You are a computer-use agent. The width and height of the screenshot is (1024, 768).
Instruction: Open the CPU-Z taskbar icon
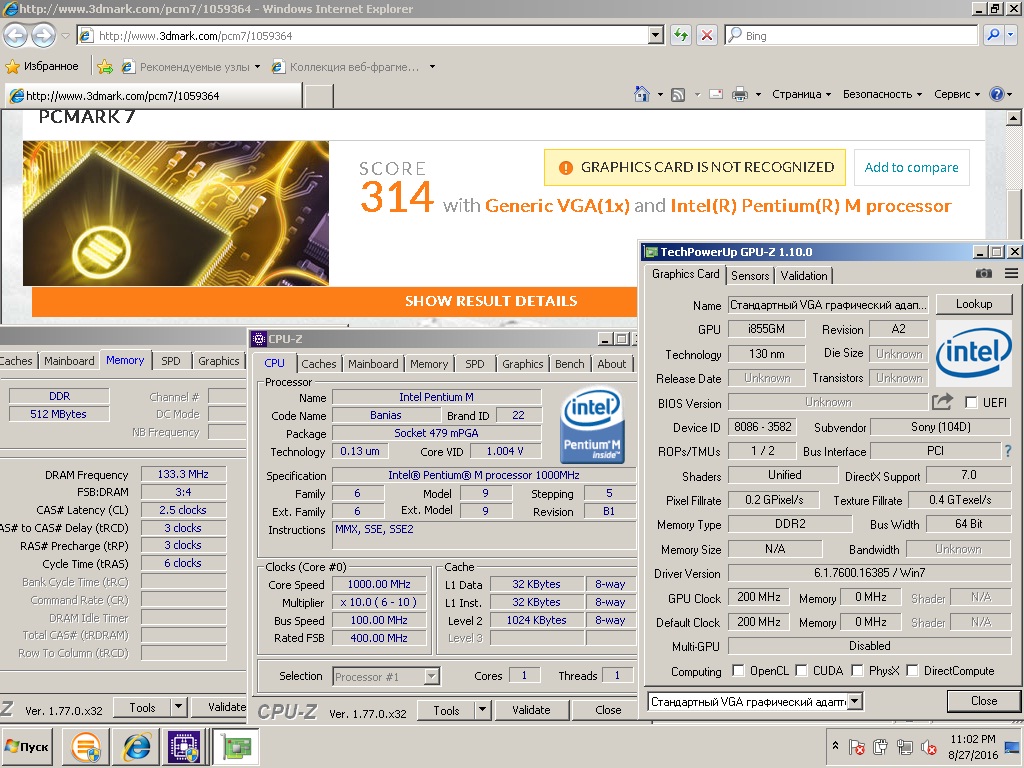tap(185, 746)
